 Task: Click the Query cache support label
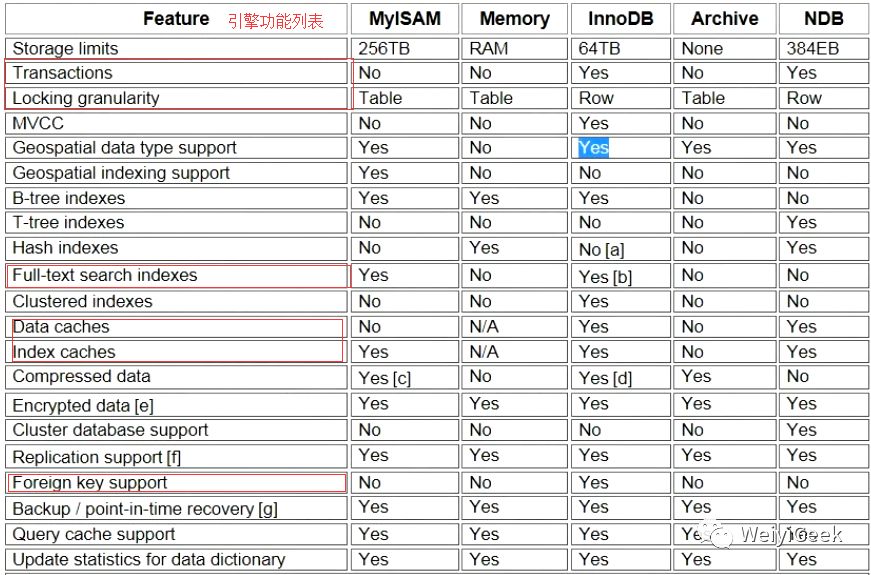click(x=94, y=534)
